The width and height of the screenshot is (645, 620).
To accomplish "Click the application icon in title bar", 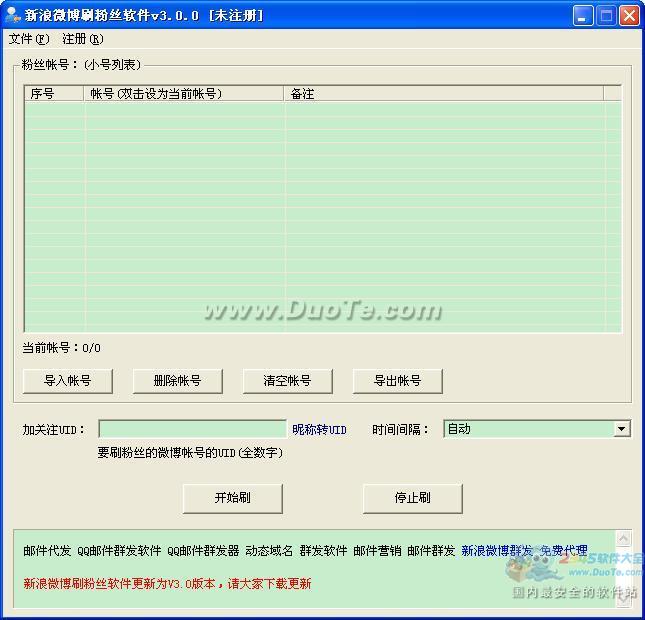I will 12,15.
